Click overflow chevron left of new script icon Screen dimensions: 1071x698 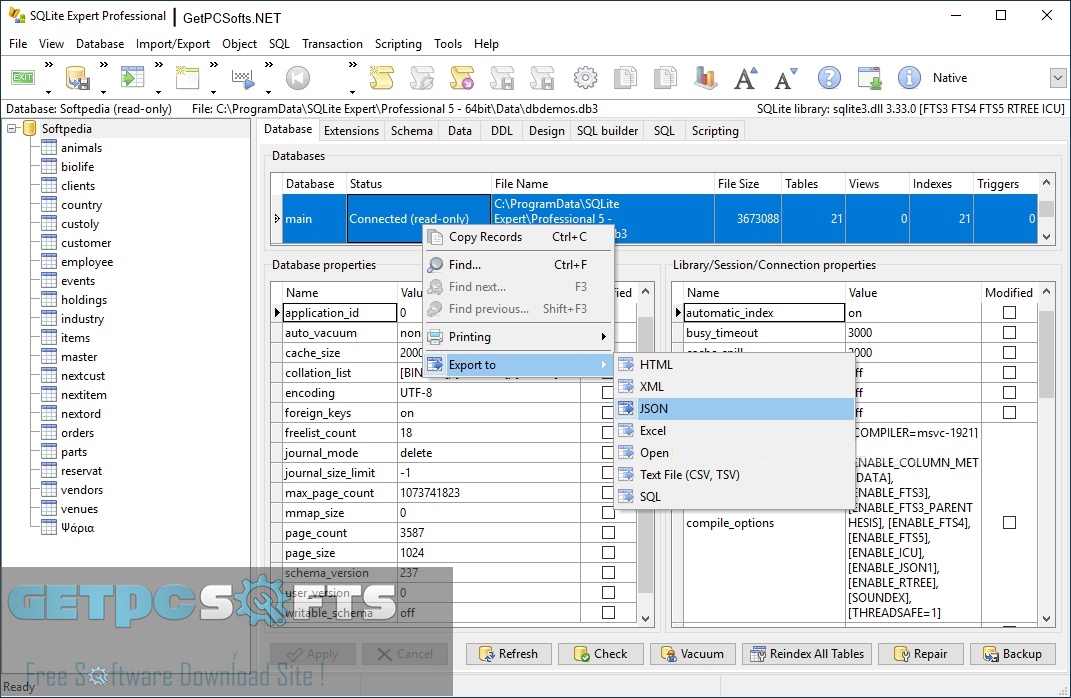(x=352, y=65)
